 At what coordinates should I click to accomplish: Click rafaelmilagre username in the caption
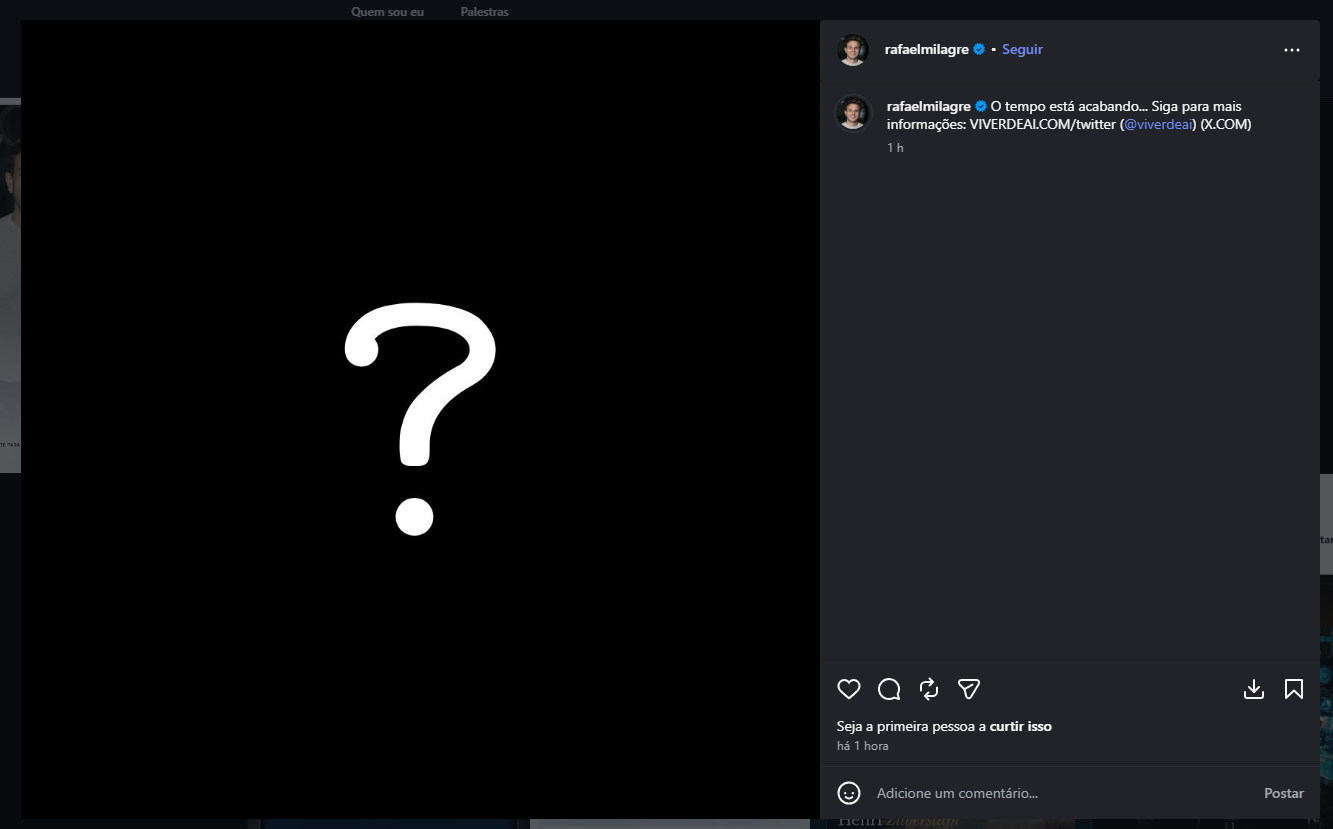[x=928, y=106]
